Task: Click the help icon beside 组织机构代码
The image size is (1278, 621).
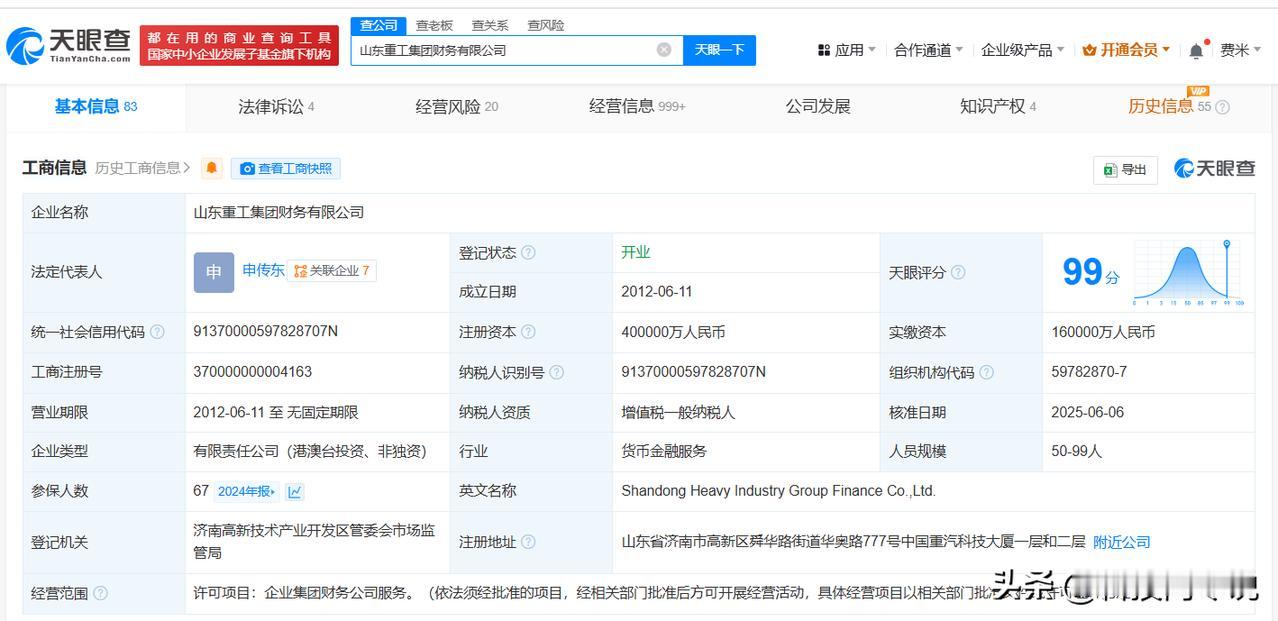Action: point(986,372)
